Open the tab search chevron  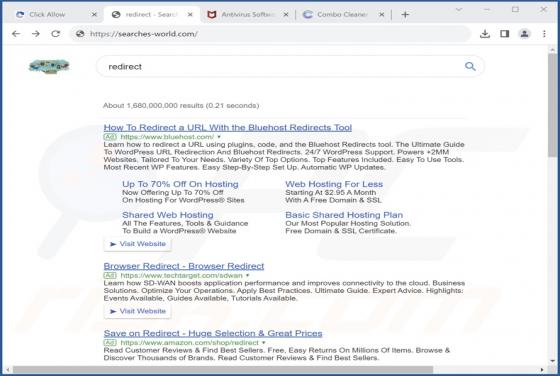(x=459, y=10)
